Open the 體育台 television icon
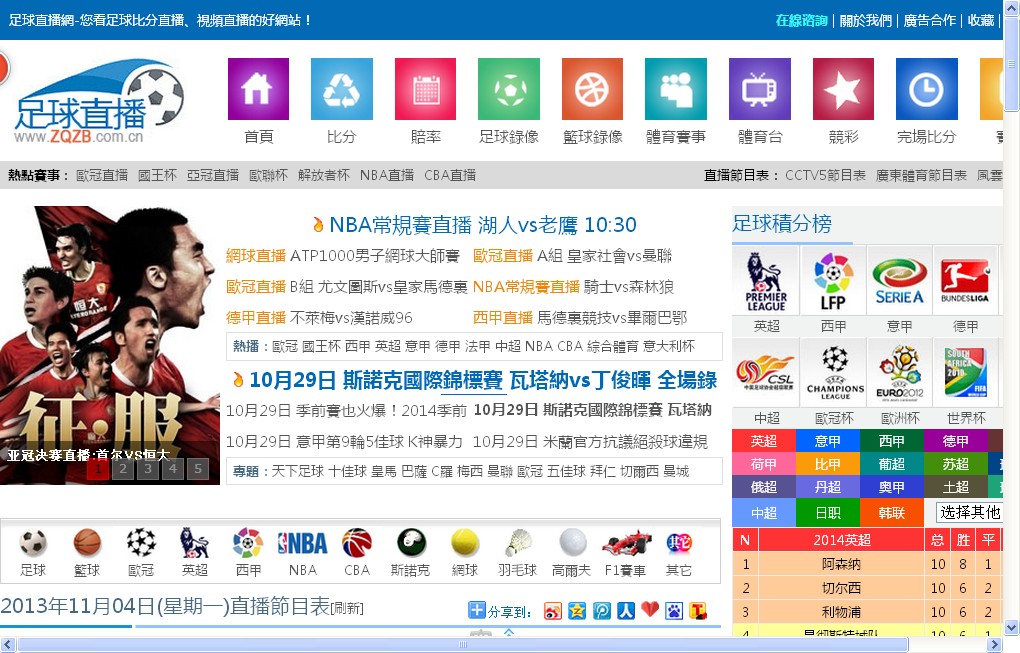 [760, 89]
